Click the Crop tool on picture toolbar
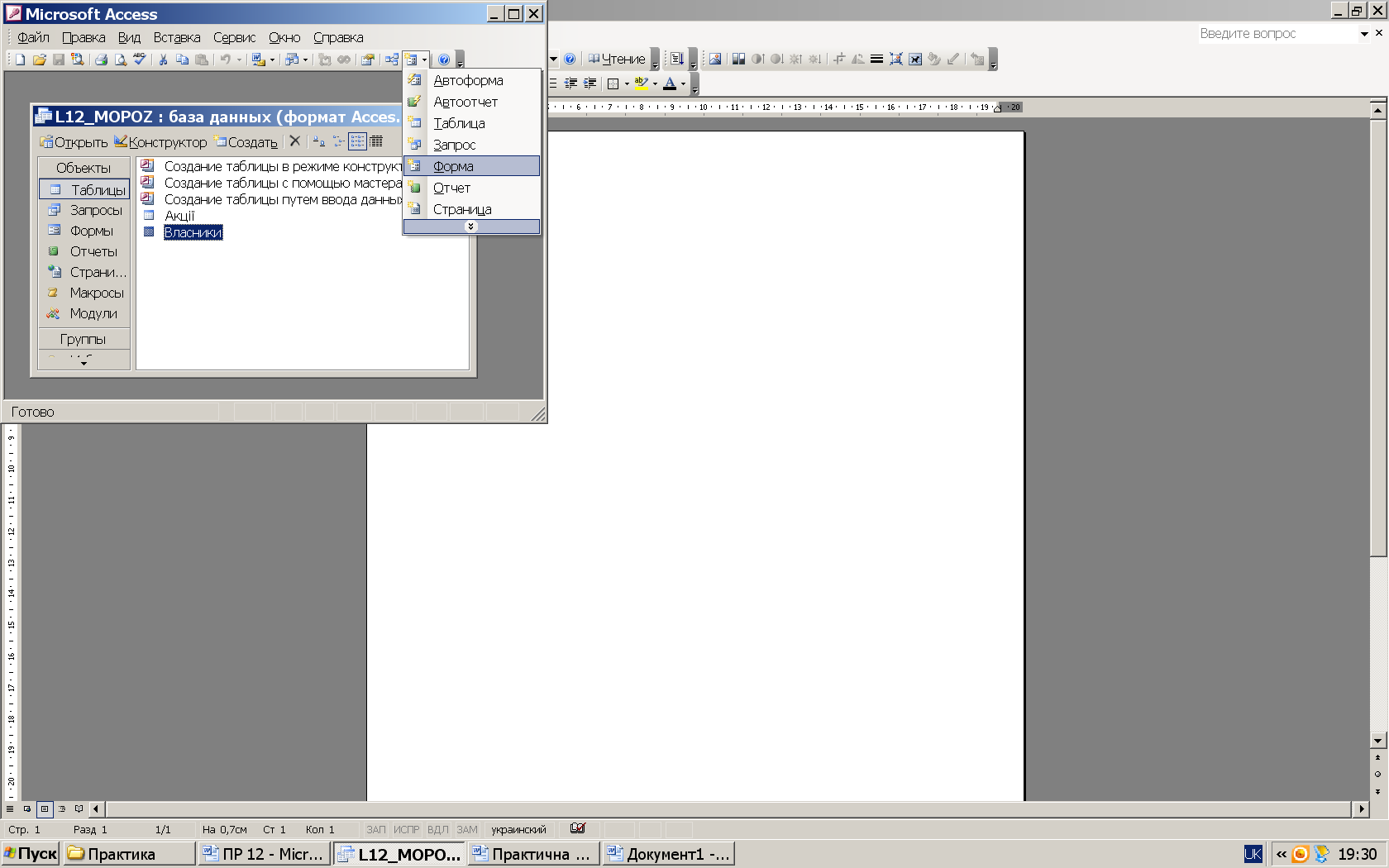 pos(839,59)
